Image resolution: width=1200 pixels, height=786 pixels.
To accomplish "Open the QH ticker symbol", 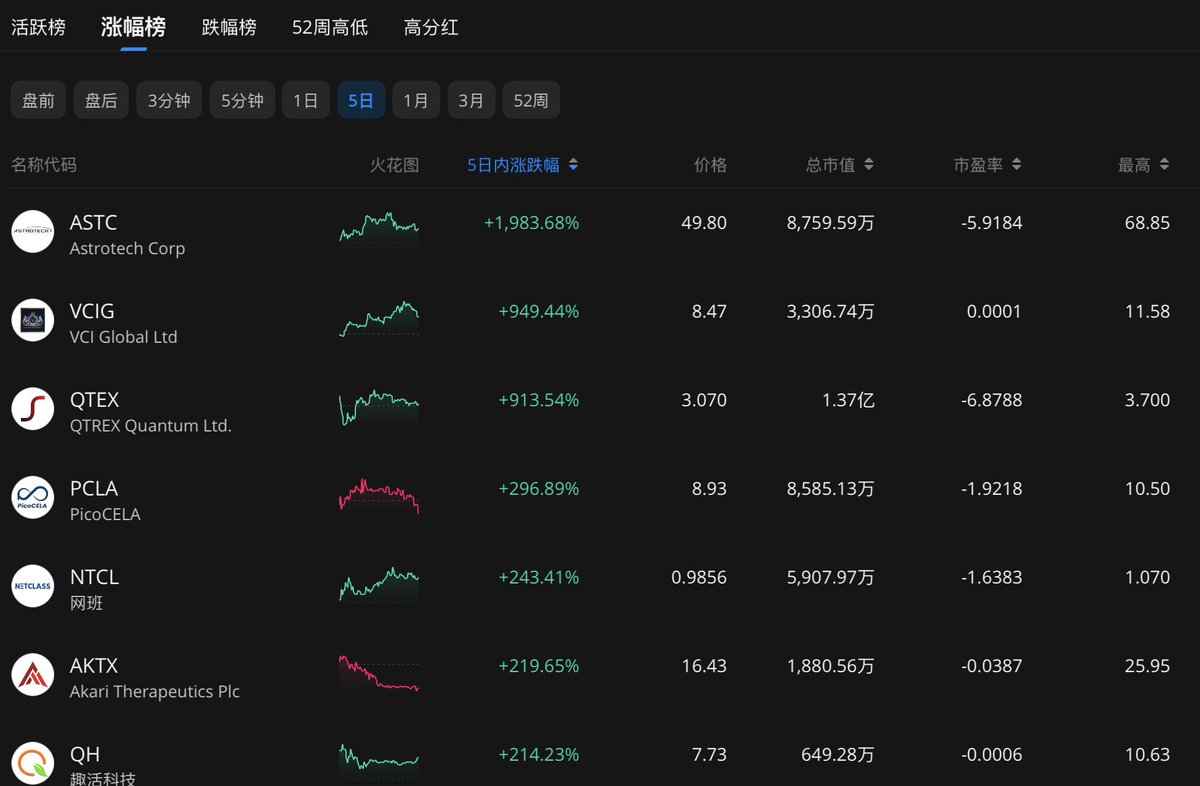I will (x=85, y=754).
